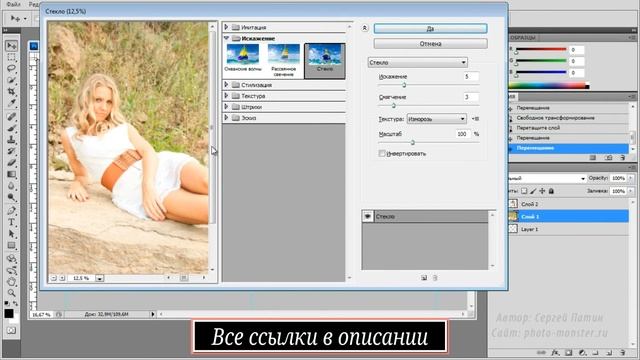Select the Type tool
This screenshot has width=640, height=360.
click(x=11, y=222)
